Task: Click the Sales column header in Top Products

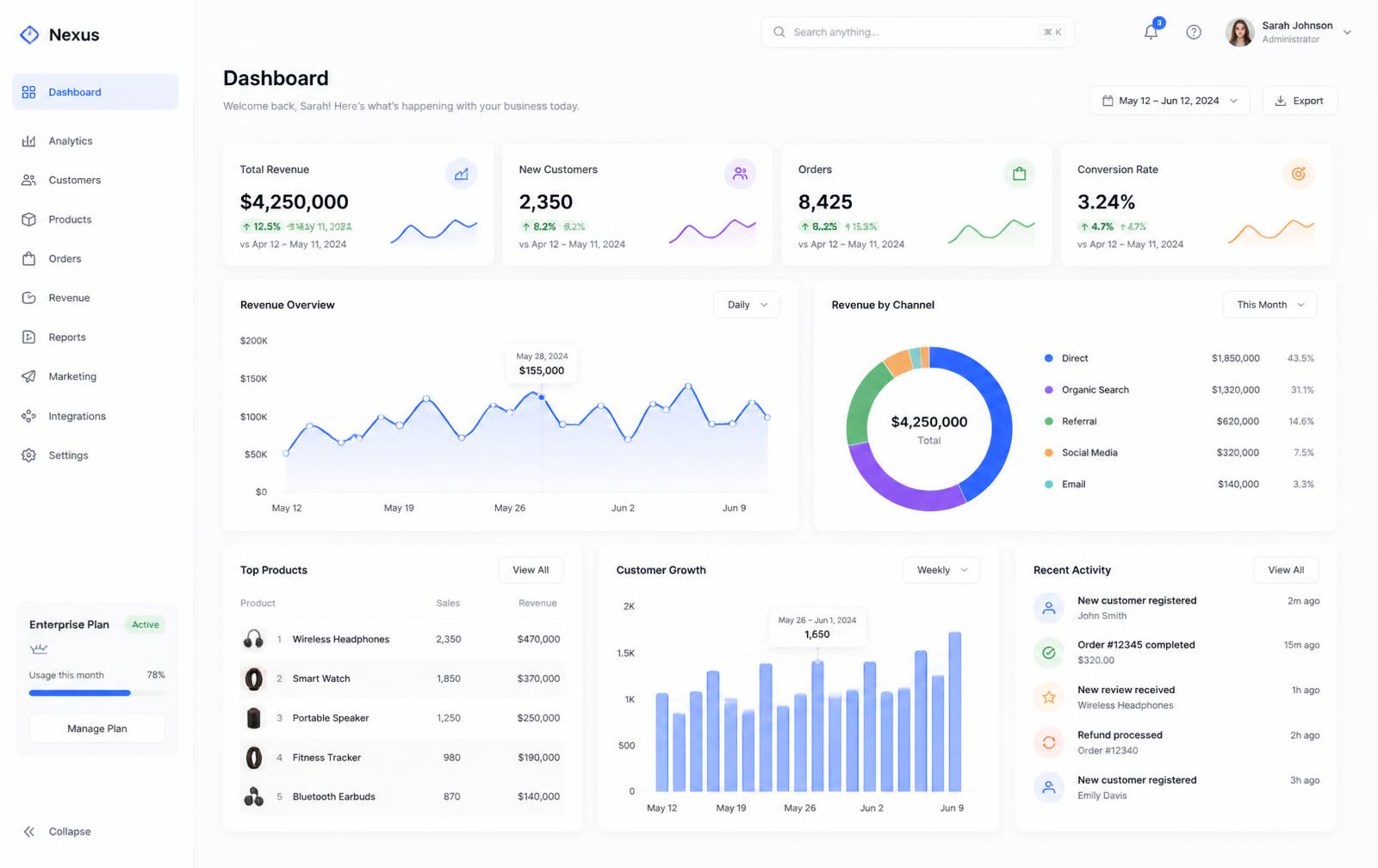Action: (x=448, y=604)
